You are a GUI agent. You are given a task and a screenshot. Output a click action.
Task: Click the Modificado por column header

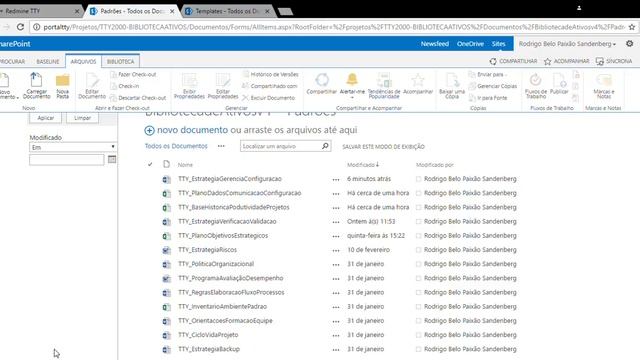tap(435, 164)
